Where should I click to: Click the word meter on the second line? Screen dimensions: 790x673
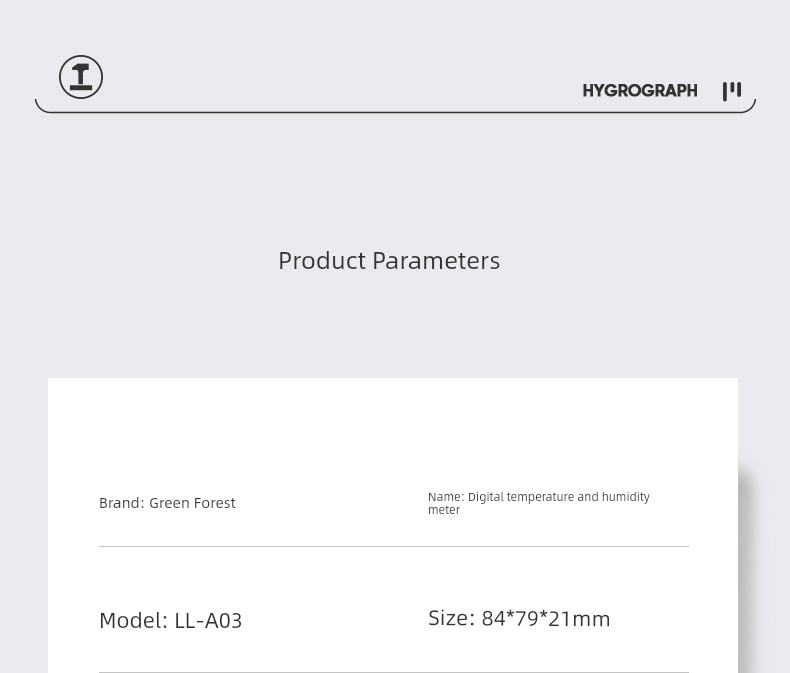pyautogui.click(x=444, y=510)
